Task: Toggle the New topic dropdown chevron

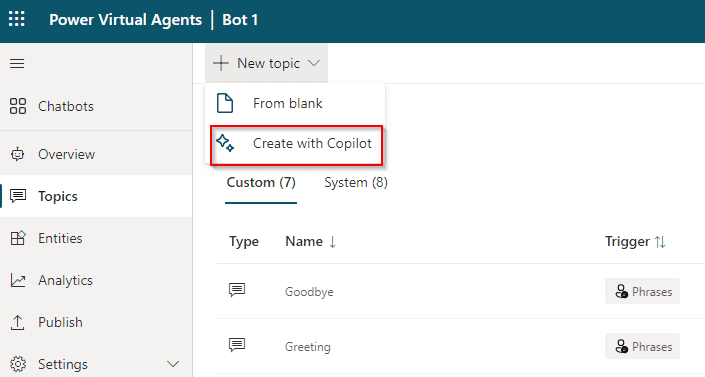Action: click(314, 63)
